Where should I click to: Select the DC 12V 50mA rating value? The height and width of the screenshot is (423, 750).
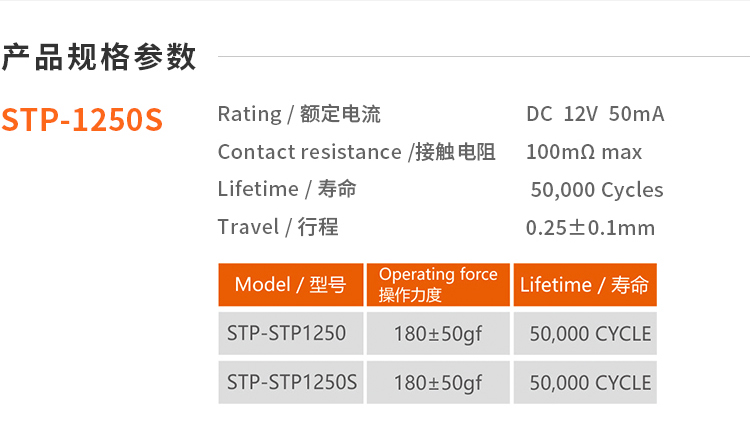coord(595,114)
